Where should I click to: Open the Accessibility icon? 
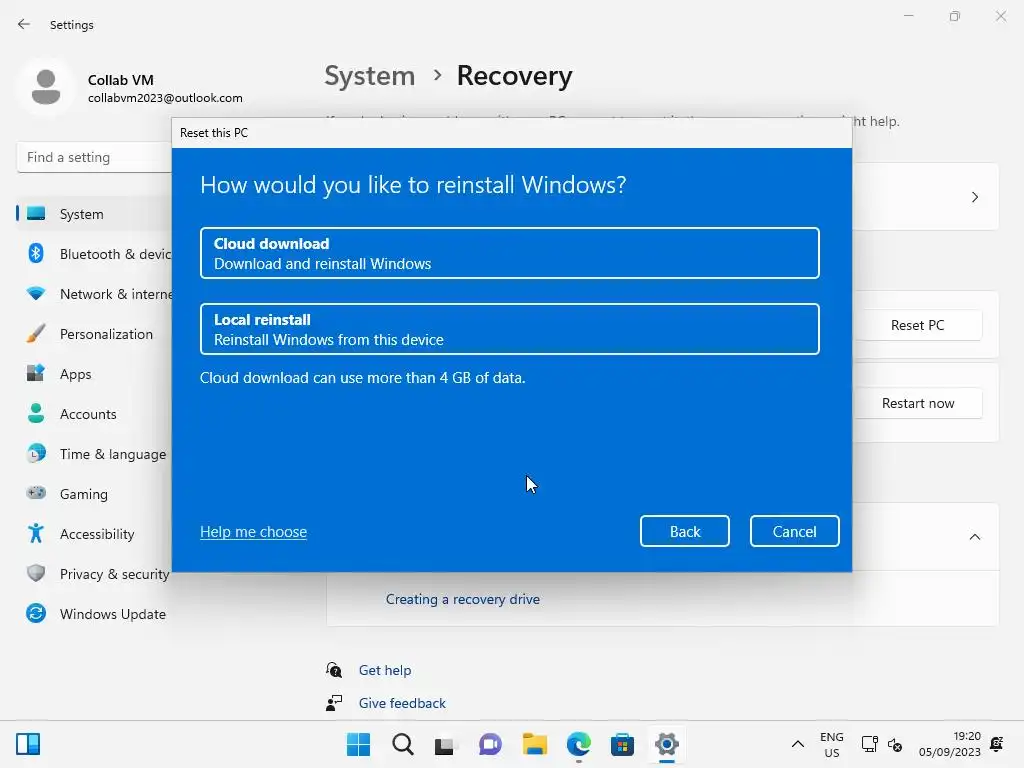pyautogui.click(x=36, y=534)
